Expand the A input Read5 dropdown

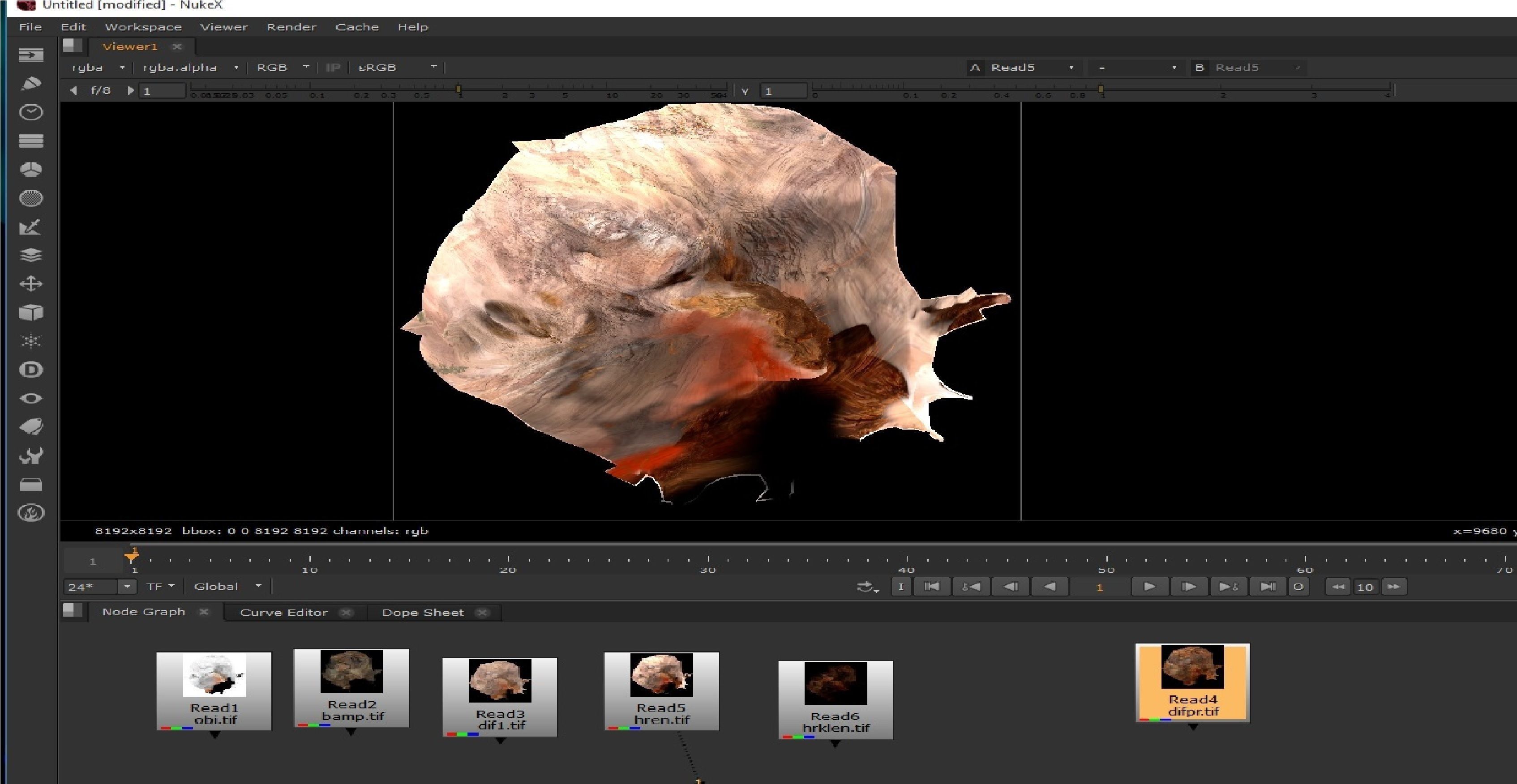(x=1032, y=68)
